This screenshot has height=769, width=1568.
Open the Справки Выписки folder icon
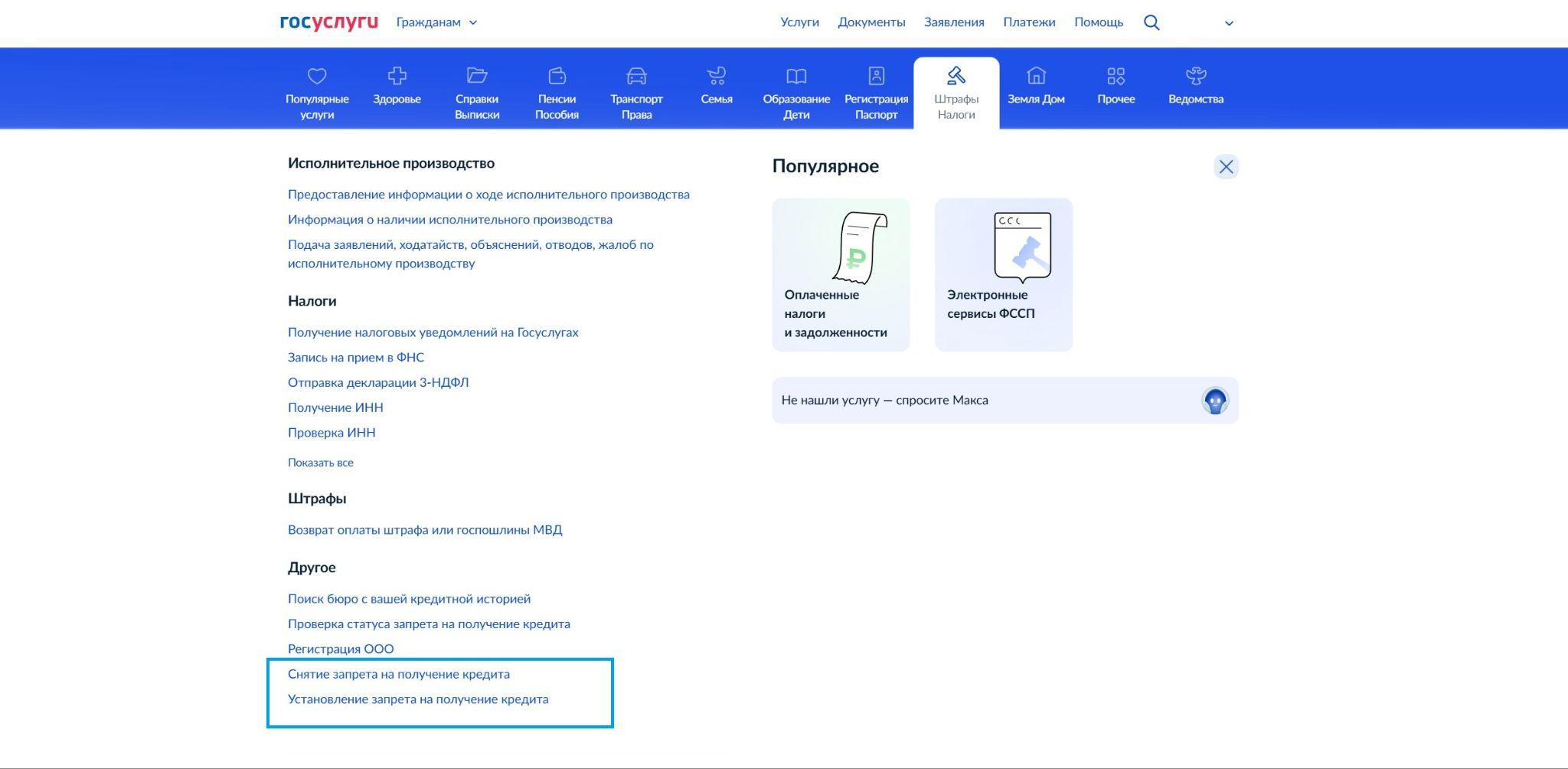click(x=476, y=76)
